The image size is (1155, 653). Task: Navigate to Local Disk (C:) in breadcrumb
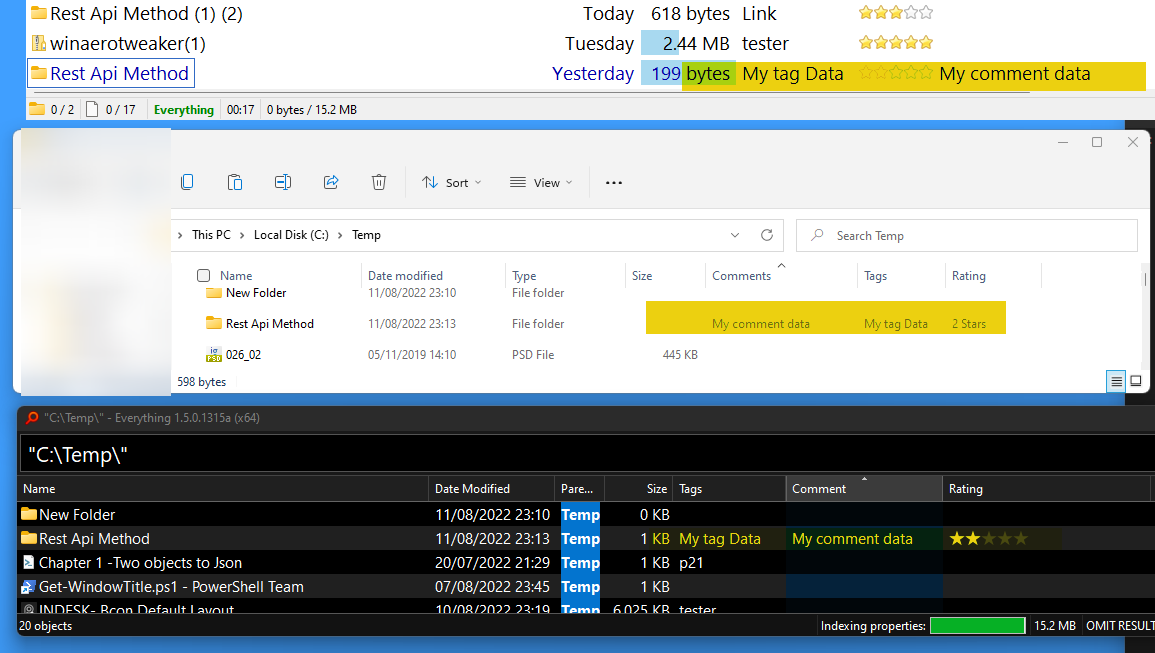[291, 235]
